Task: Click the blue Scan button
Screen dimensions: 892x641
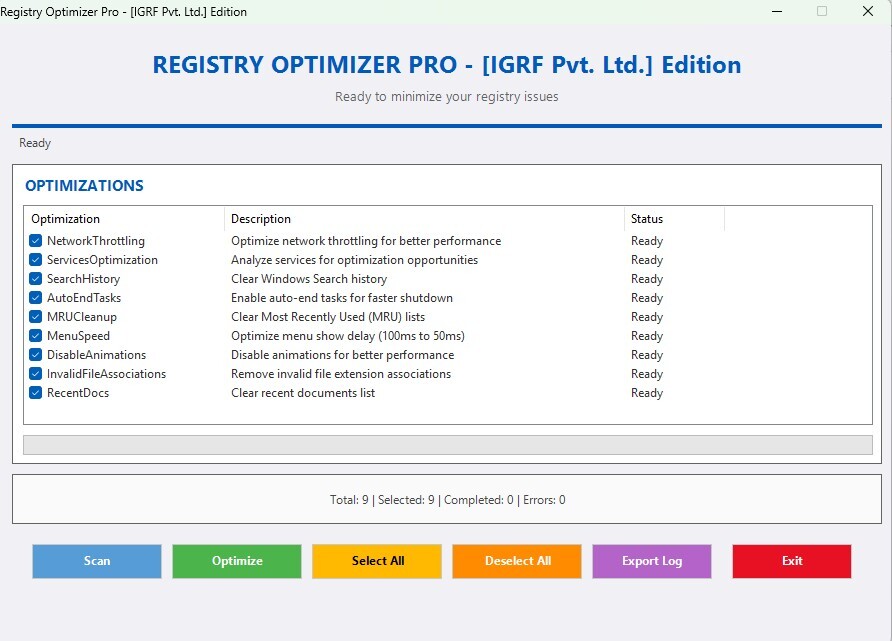Action: (x=97, y=561)
